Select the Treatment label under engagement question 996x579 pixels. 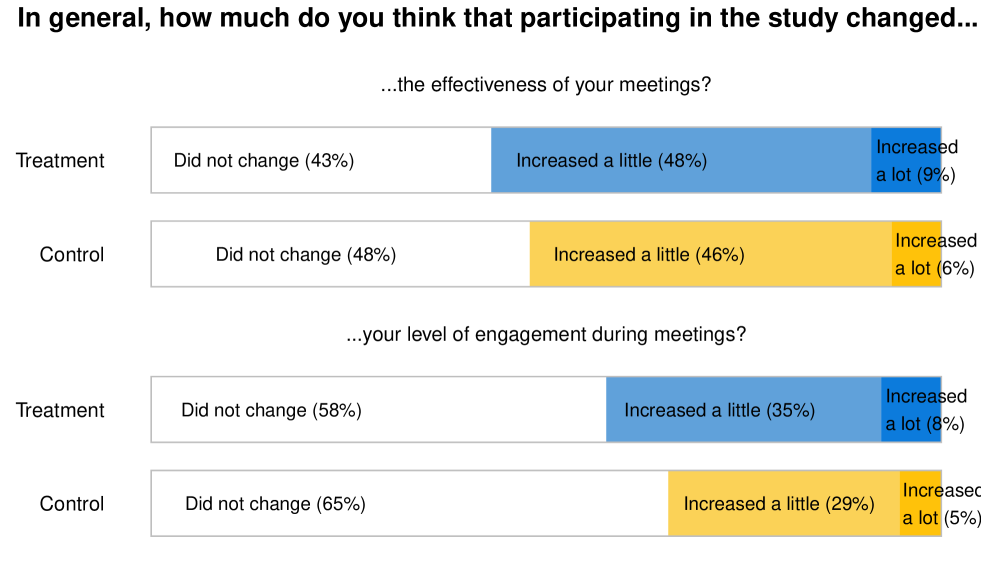(60, 410)
